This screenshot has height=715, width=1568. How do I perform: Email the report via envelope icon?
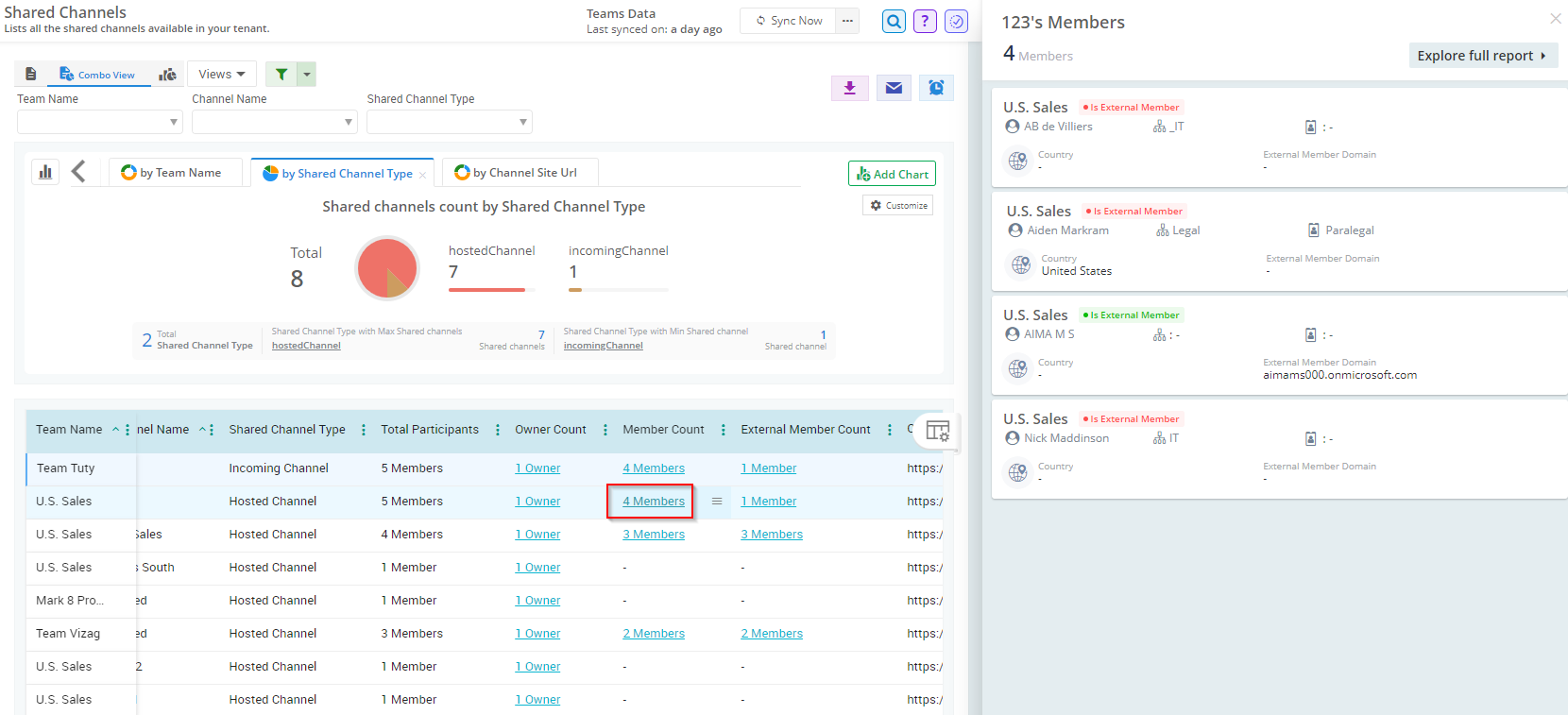tap(894, 88)
